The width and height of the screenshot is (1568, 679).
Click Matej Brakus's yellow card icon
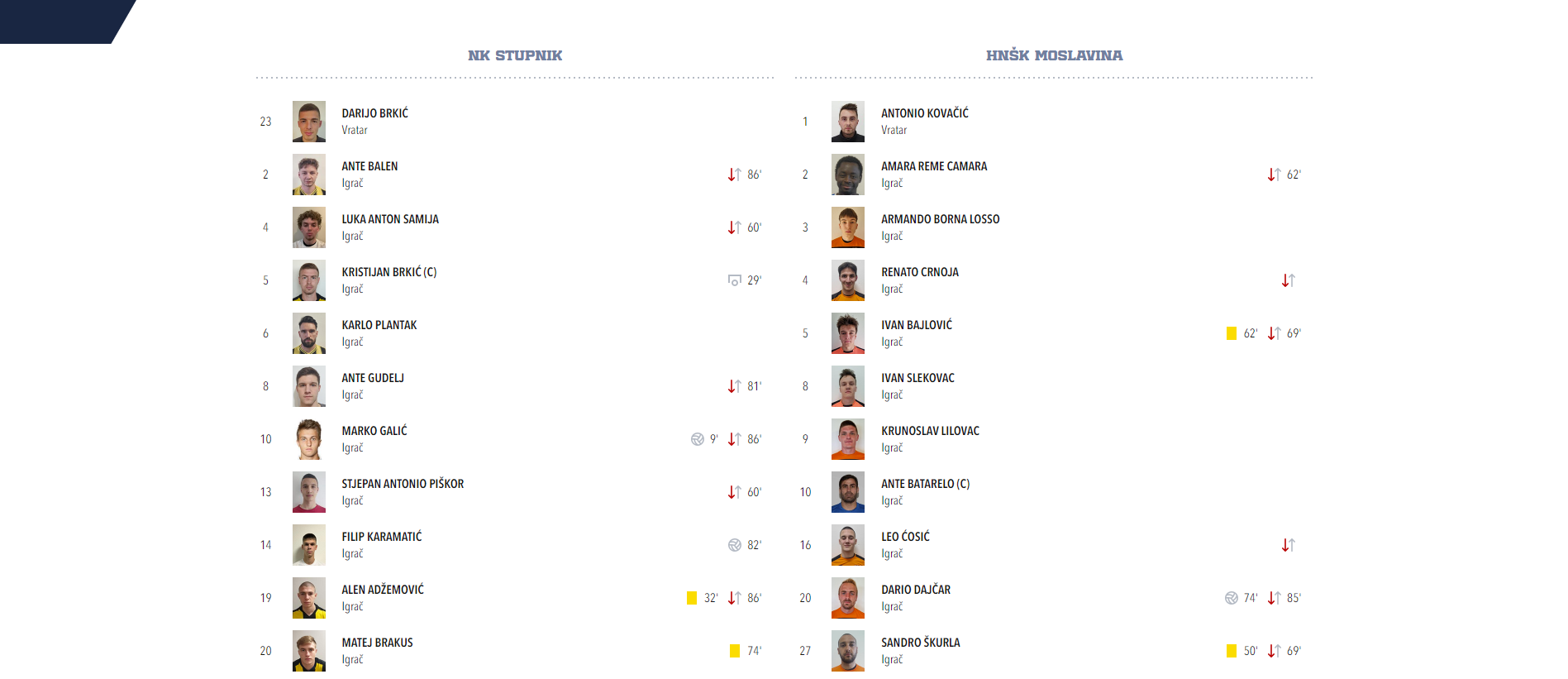pyautogui.click(x=735, y=651)
